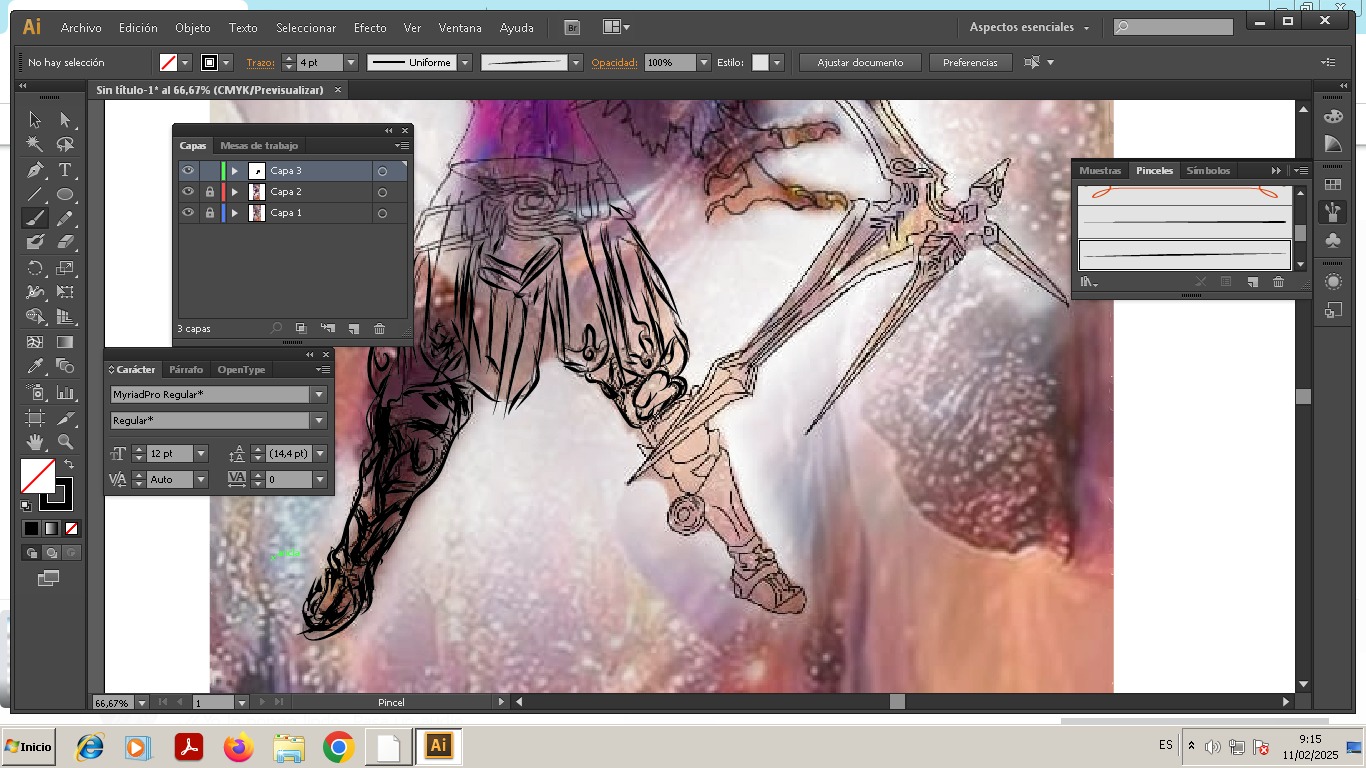Select the Zoom tool

65,441
